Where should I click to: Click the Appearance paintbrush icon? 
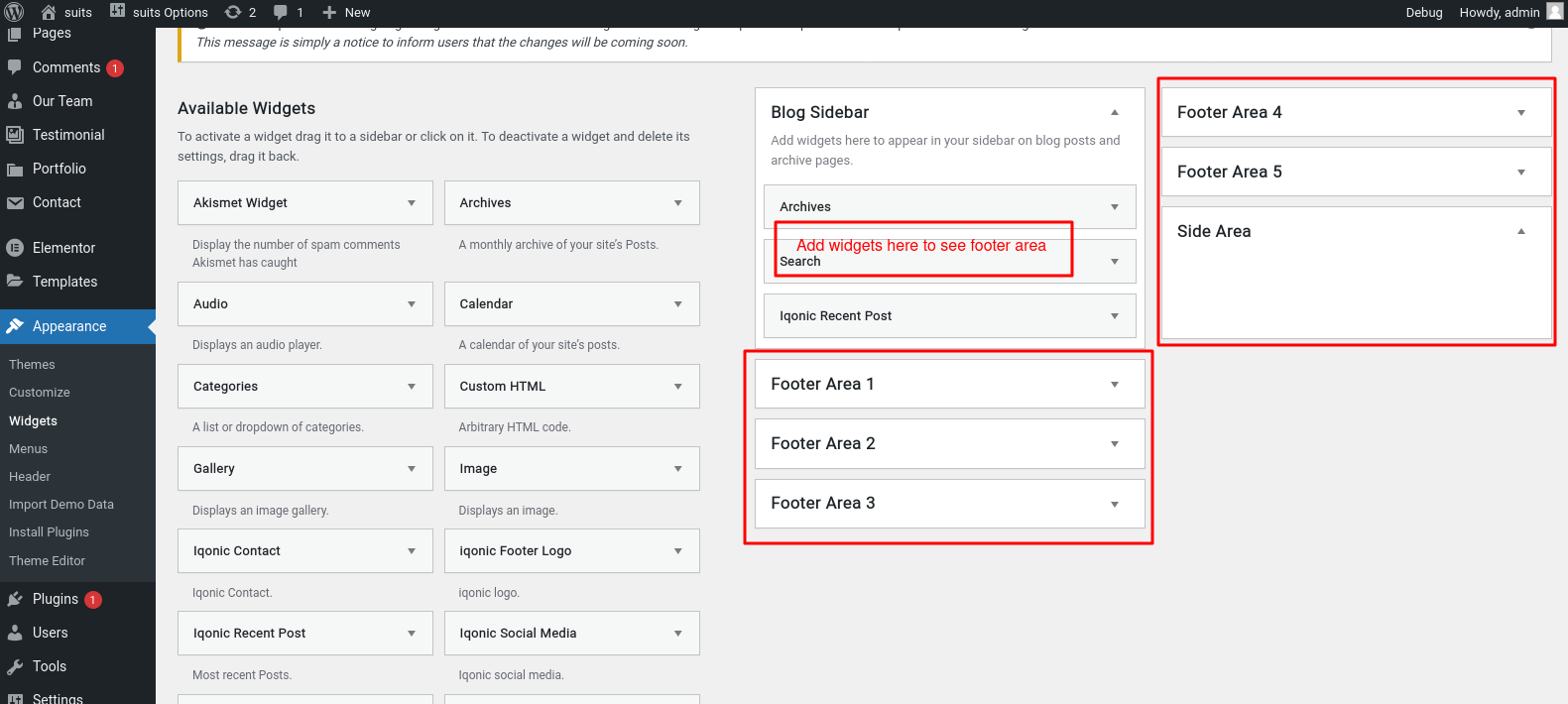15,326
